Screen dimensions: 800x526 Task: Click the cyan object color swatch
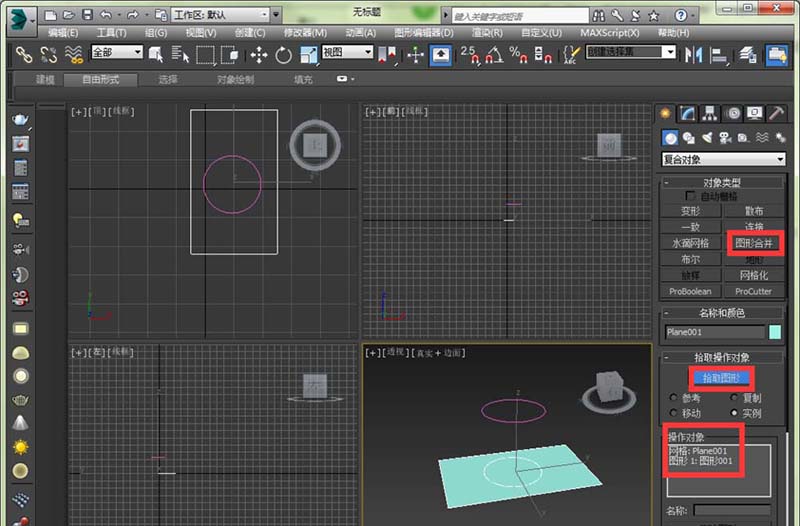[774, 333]
